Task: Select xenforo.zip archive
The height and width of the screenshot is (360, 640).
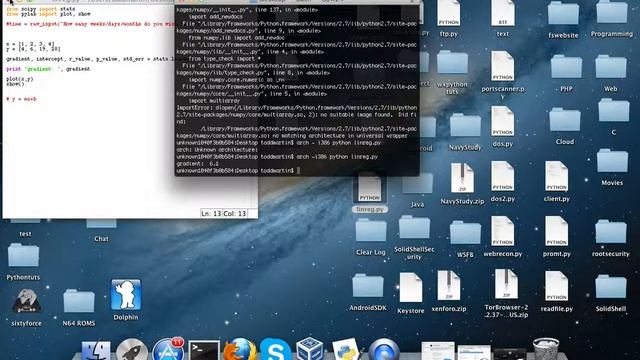Action: (449, 286)
